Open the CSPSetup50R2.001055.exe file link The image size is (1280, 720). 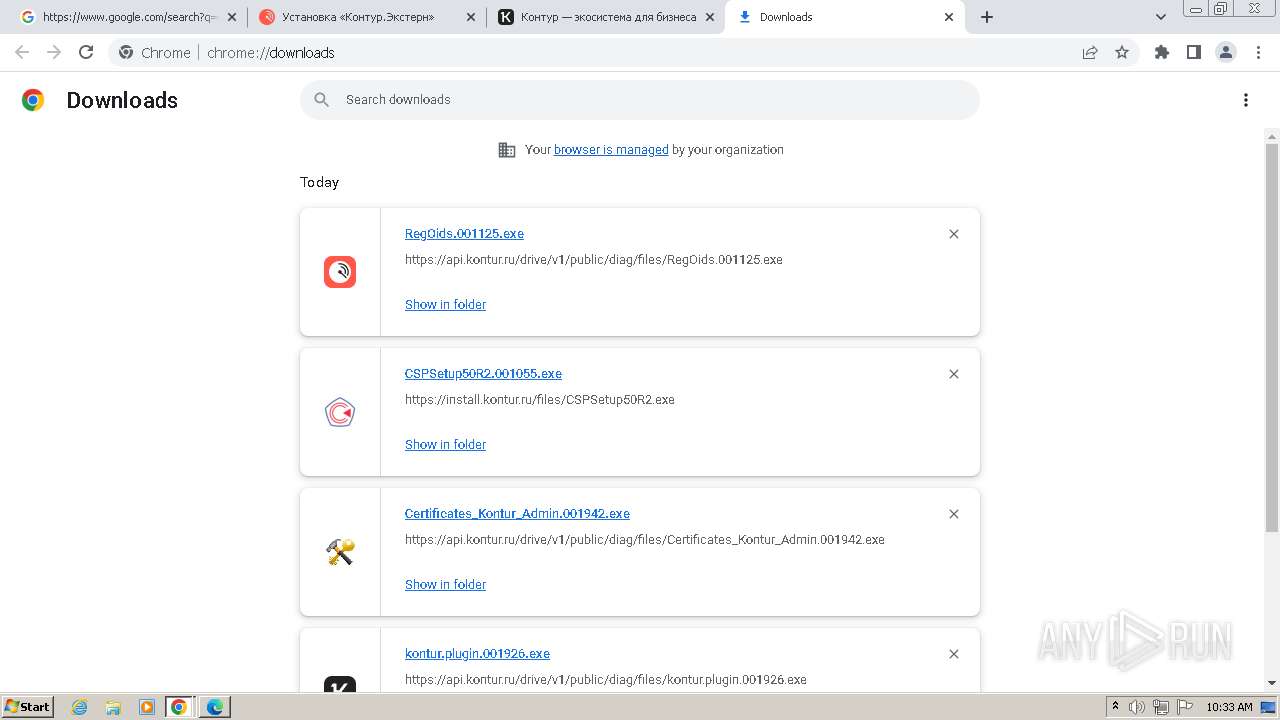point(483,373)
